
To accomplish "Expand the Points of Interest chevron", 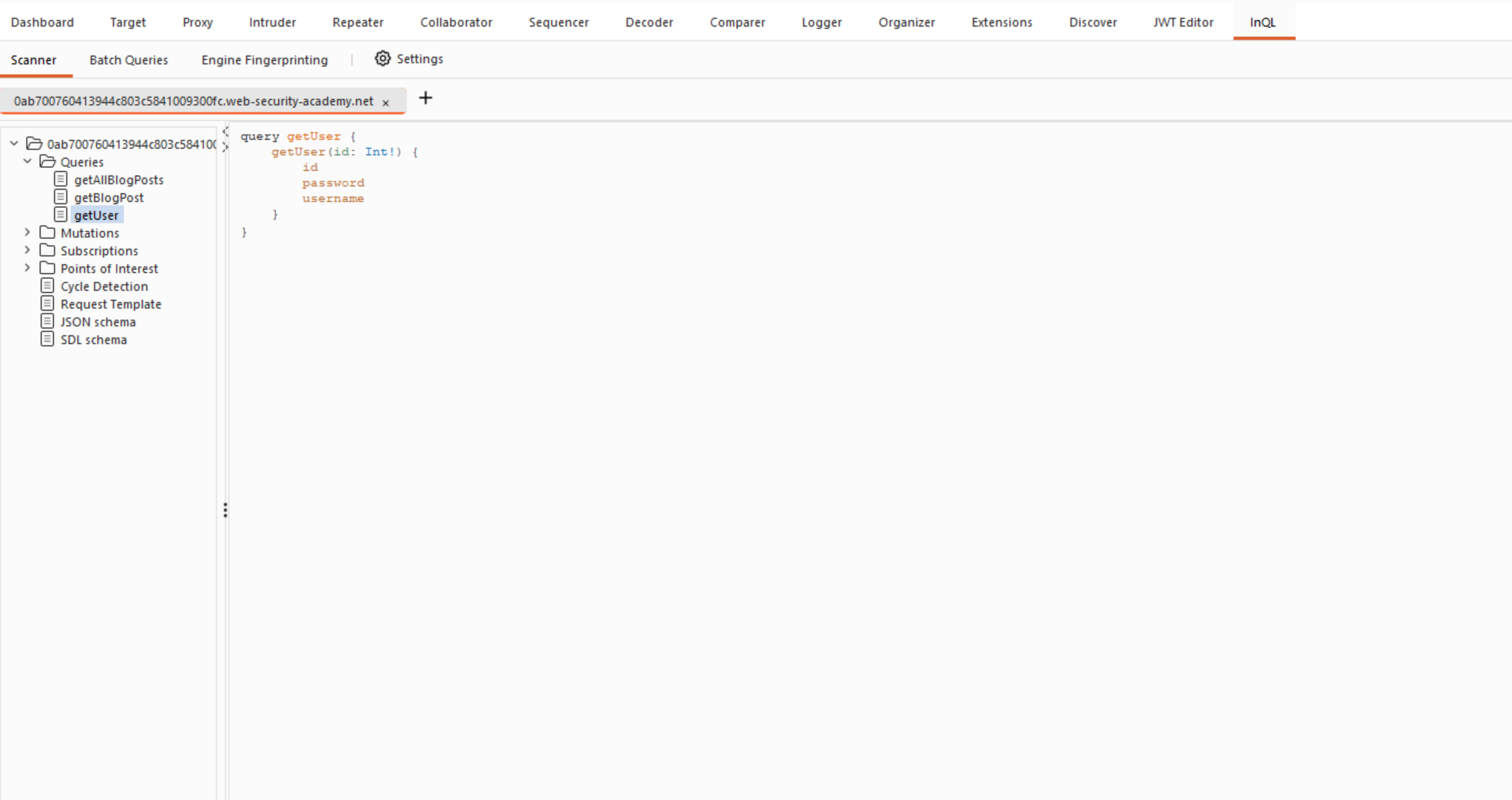I will click(27, 268).
